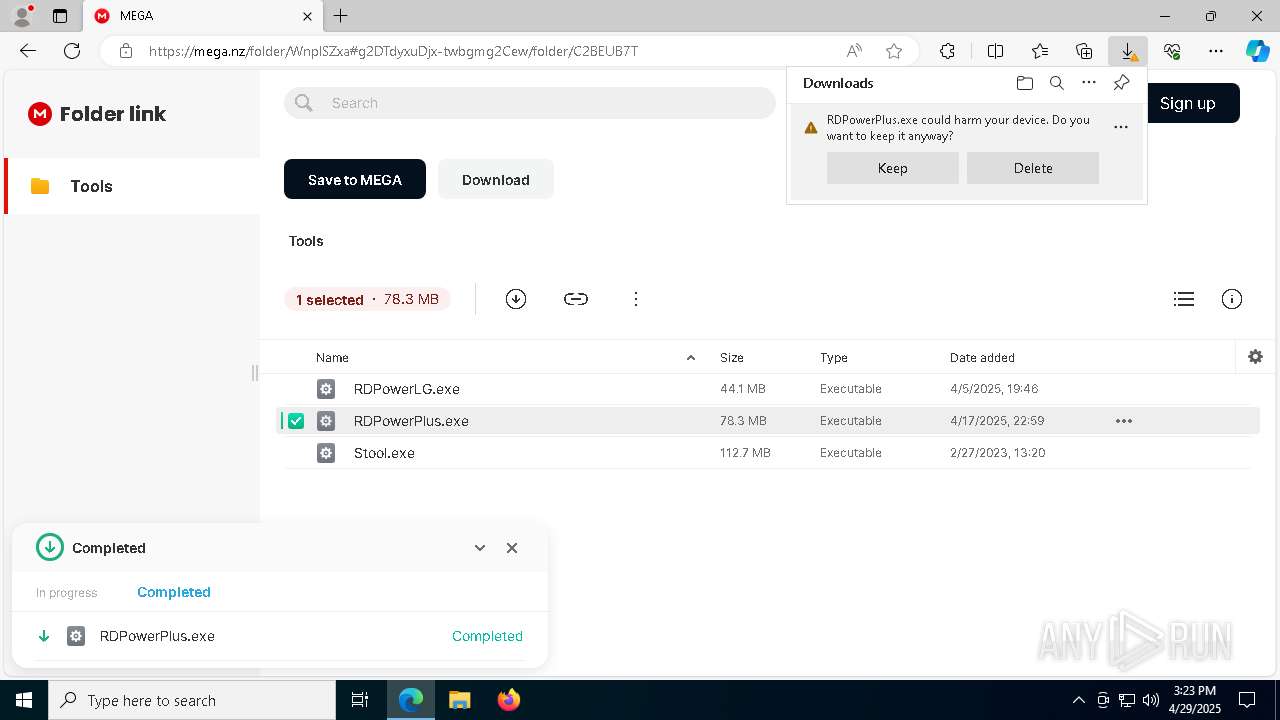Toggle Split screen icon
Screen dimensions: 1280x720
tap(996, 51)
